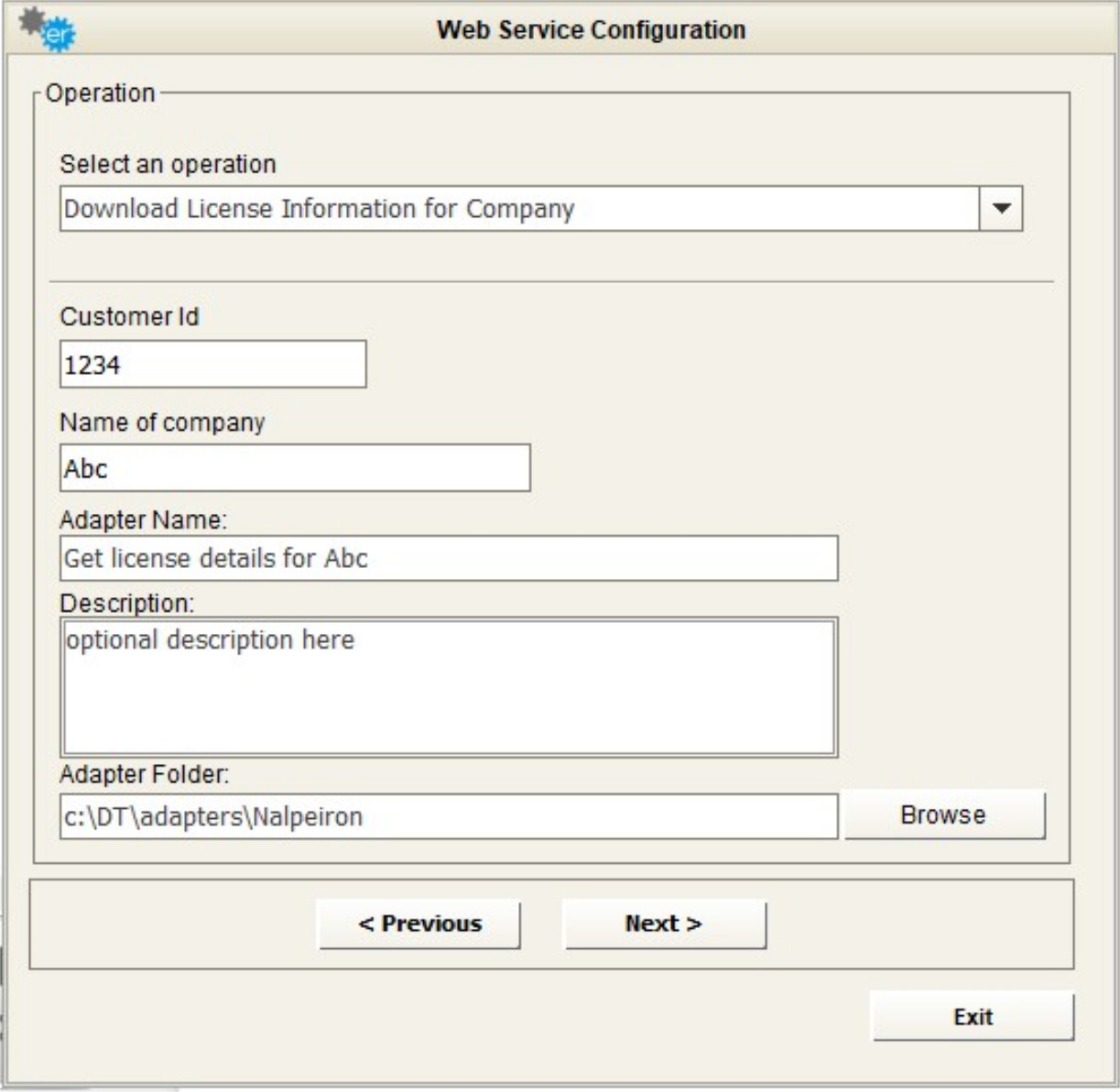
Task: Focus the Adapter Folder path field
Action: (x=448, y=816)
